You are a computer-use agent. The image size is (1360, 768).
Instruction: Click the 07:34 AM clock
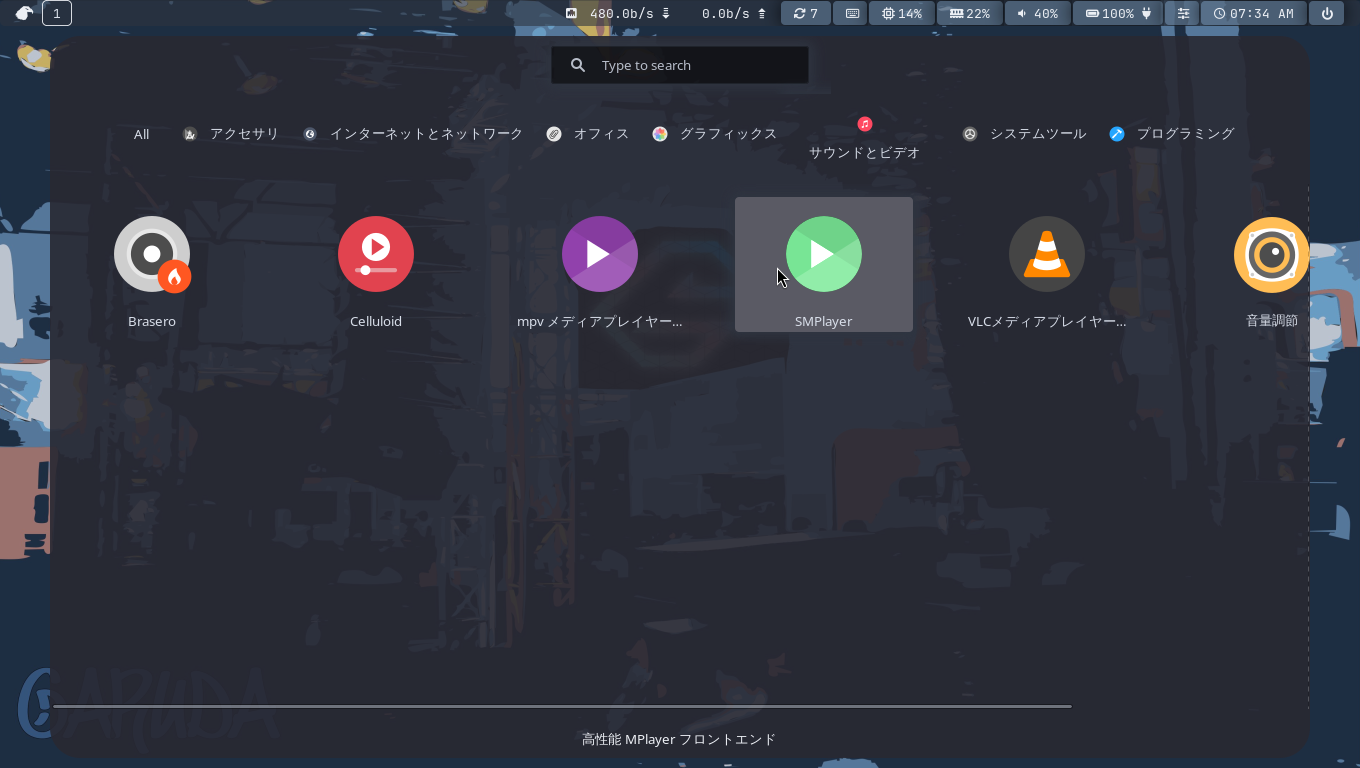click(1254, 13)
